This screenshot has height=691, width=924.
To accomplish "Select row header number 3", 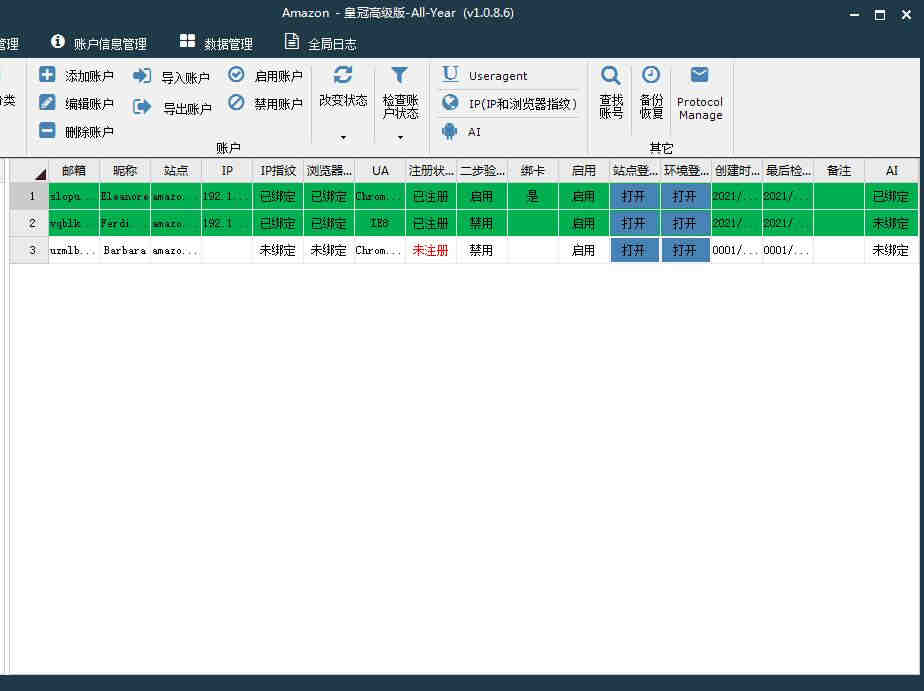I will (x=29, y=250).
